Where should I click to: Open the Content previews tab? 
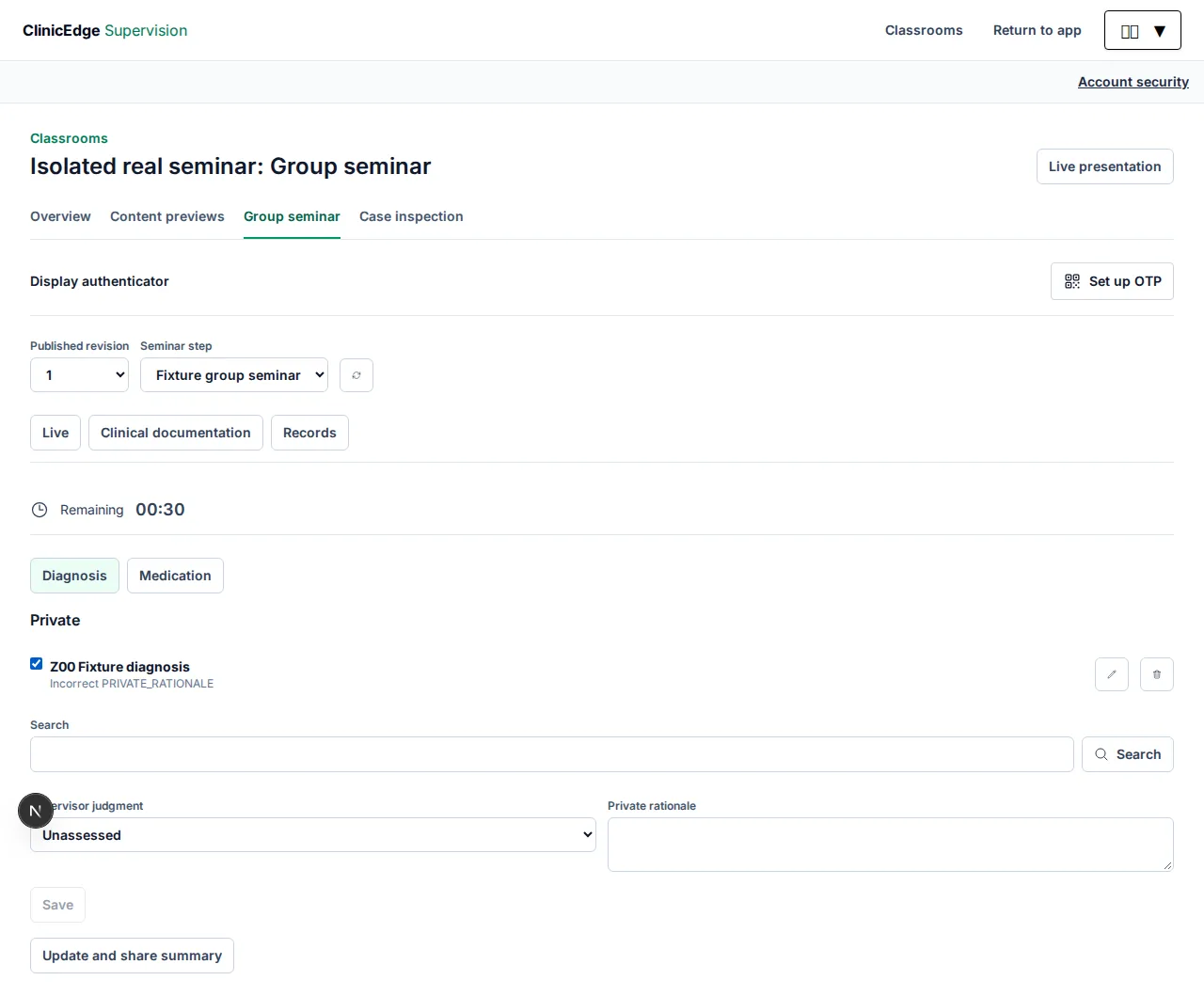pyautogui.click(x=167, y=216)
